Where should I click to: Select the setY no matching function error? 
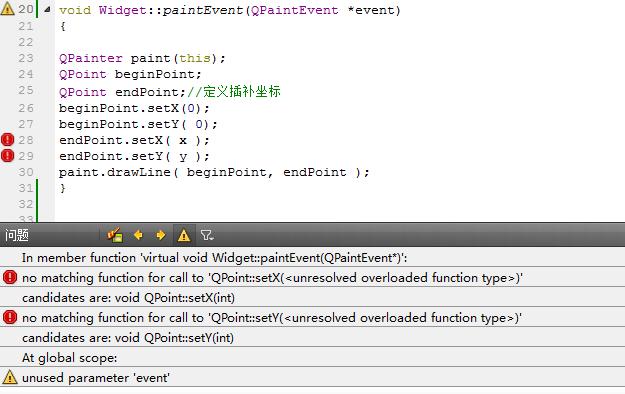pos(312,317)
